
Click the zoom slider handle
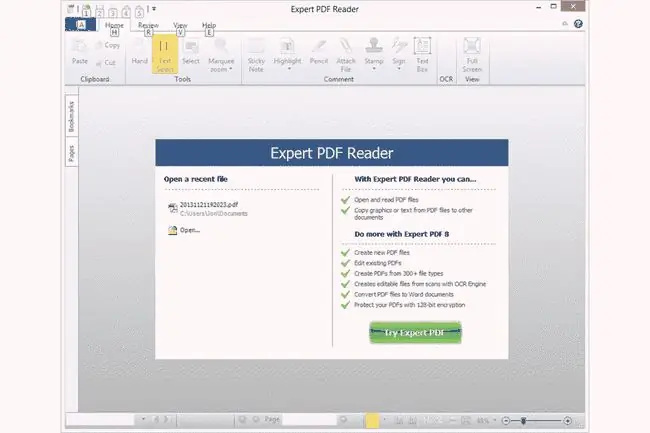click(x=524, y=421)
